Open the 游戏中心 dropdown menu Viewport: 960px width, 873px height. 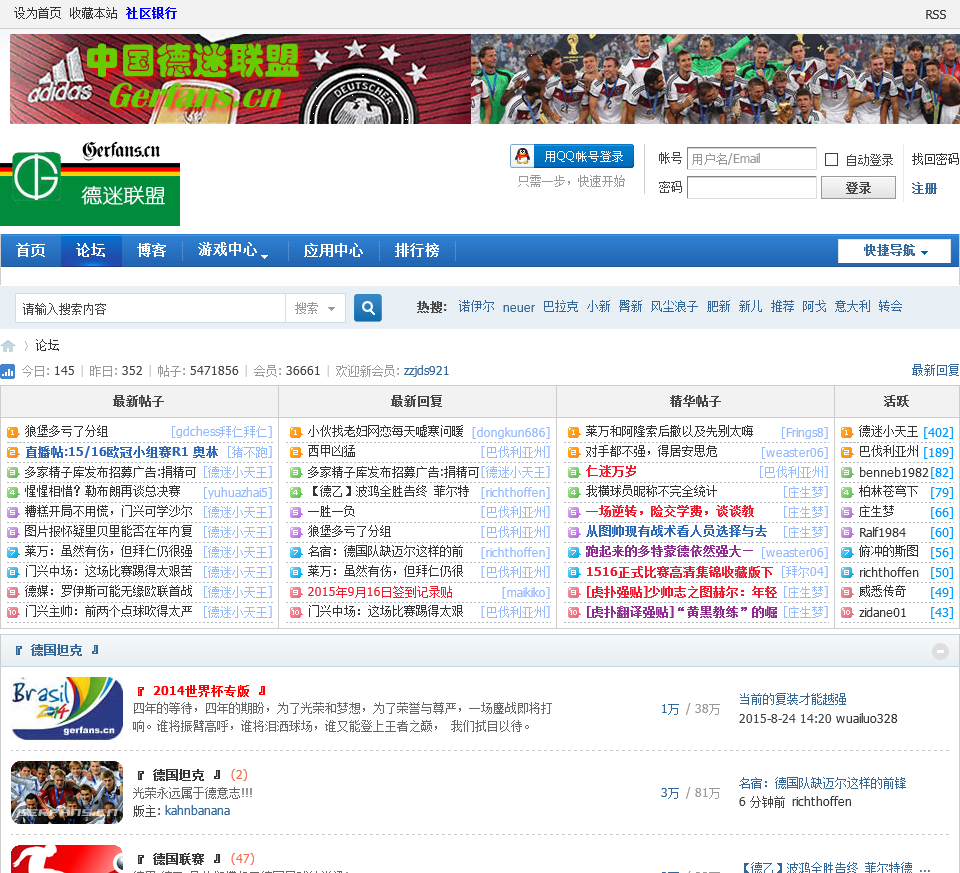233,250
